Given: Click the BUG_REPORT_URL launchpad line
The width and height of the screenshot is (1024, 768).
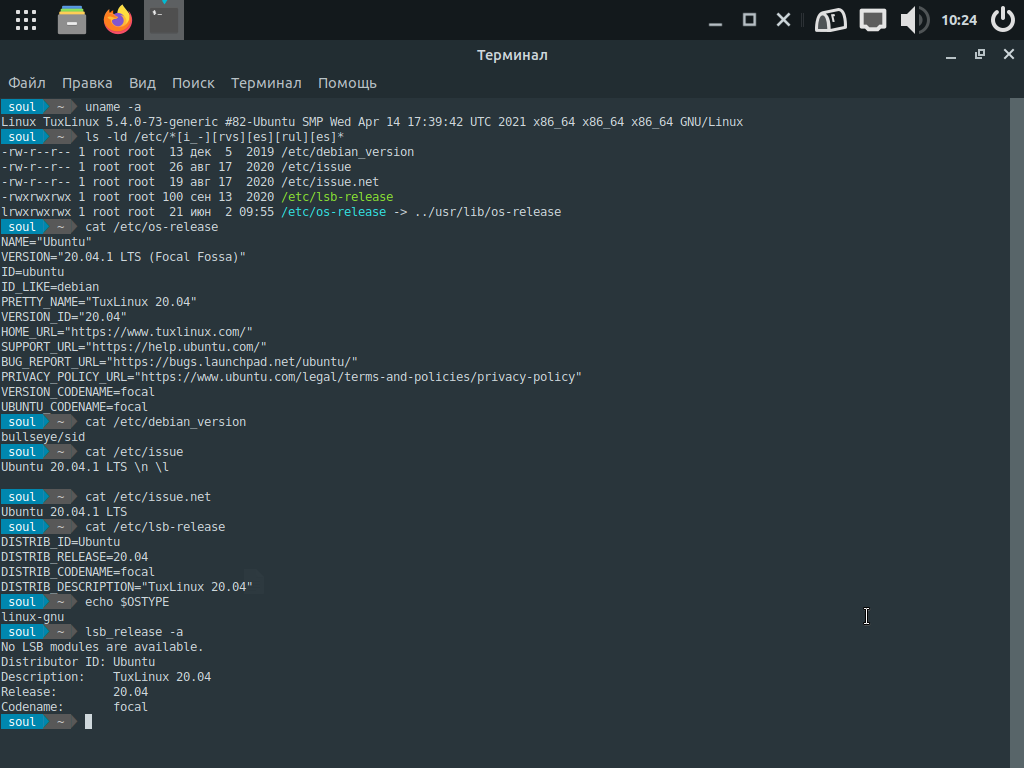Looking at the screenshot, I should coord(180,362).
